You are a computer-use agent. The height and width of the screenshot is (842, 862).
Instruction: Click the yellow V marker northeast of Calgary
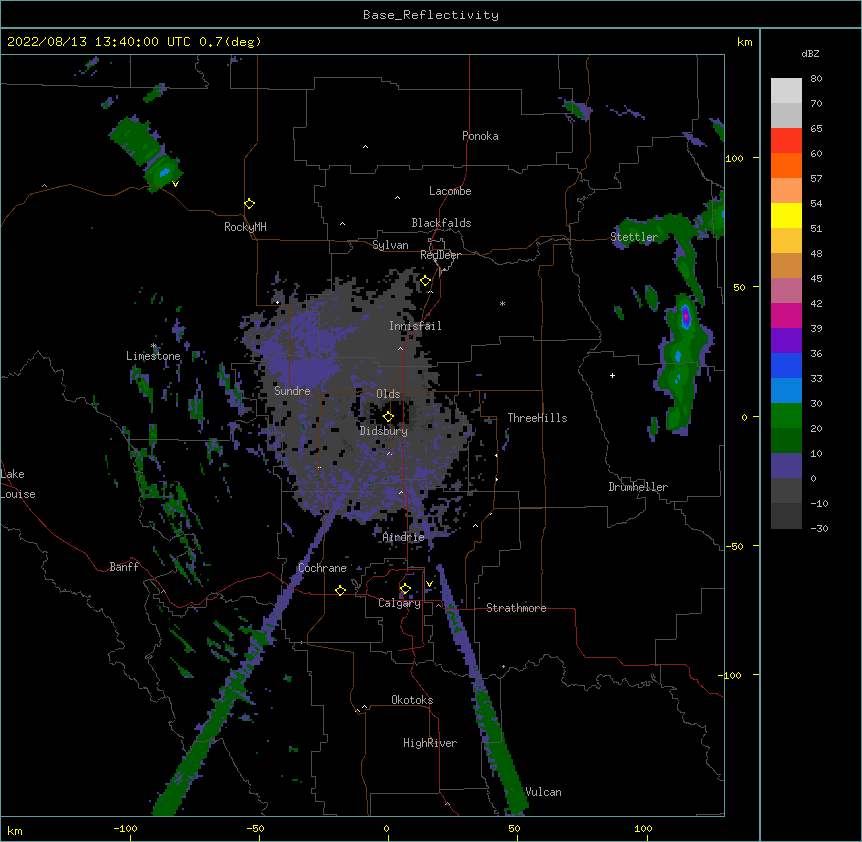click(429, 584)
